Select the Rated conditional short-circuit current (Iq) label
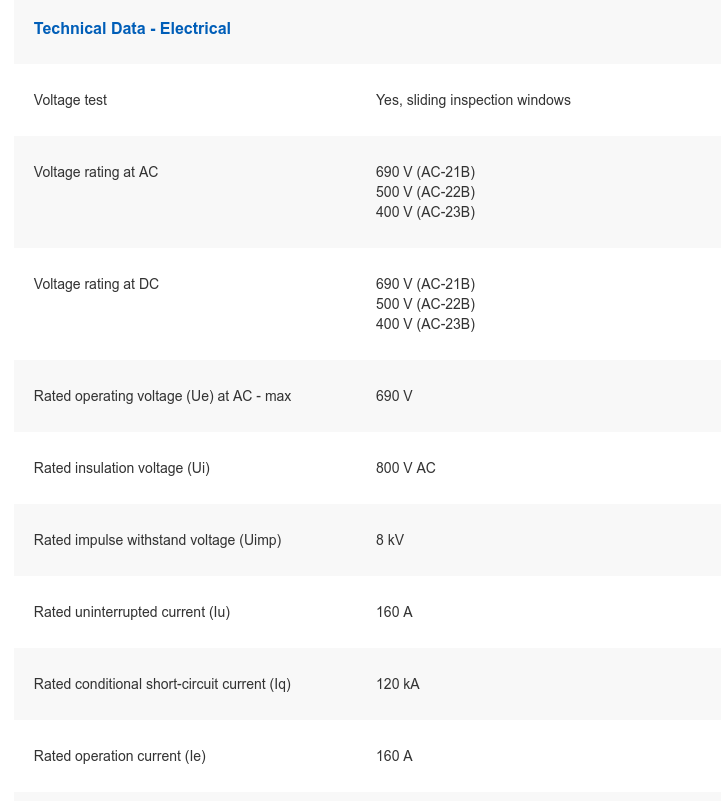Screen dimensions: 721x801 [x=162, y=684]
